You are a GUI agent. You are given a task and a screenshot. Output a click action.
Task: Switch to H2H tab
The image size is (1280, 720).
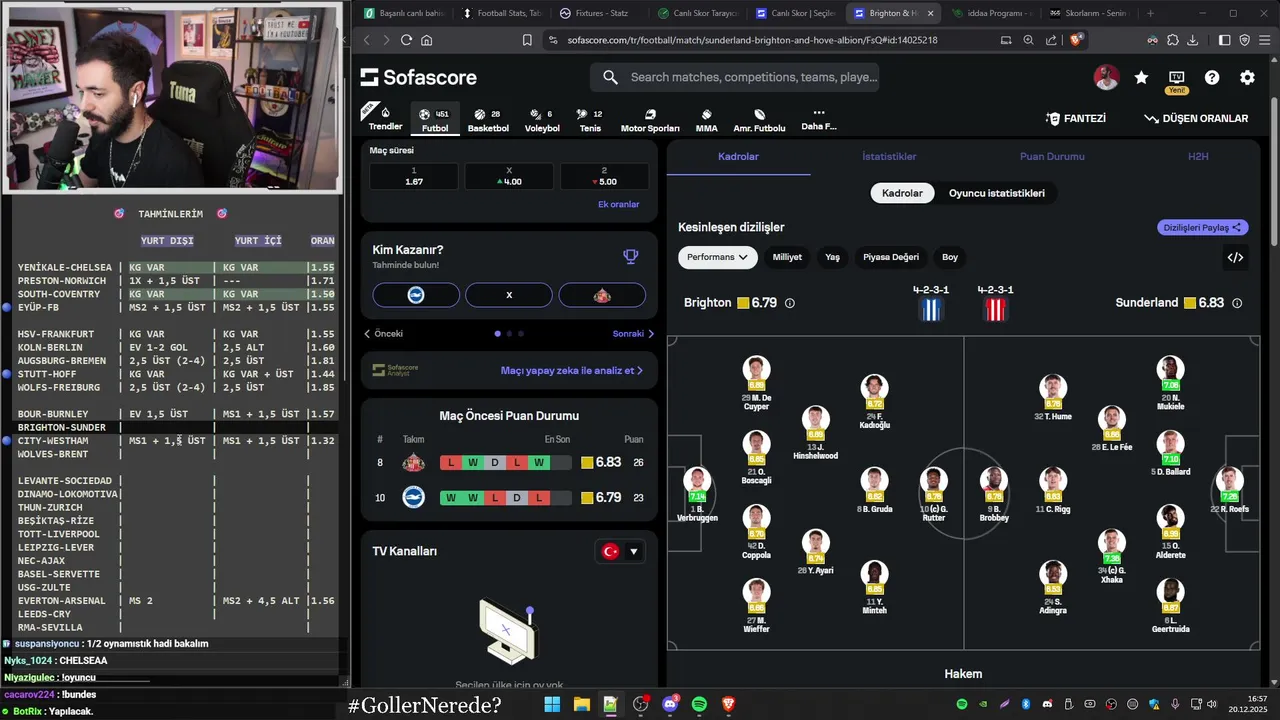1198,157
